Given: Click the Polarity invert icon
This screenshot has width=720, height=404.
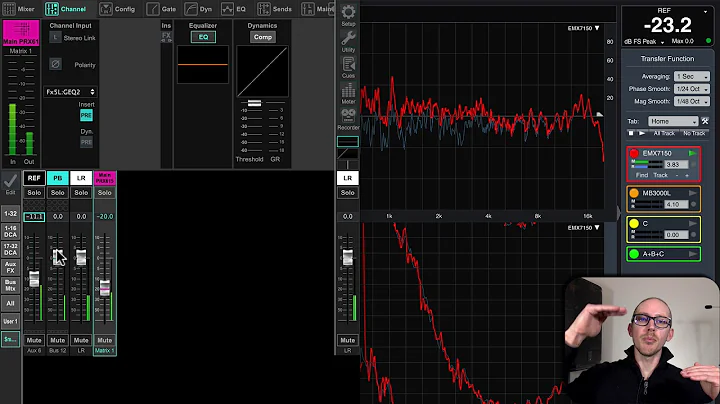Looking at the screenshot, I should [55, 64].
